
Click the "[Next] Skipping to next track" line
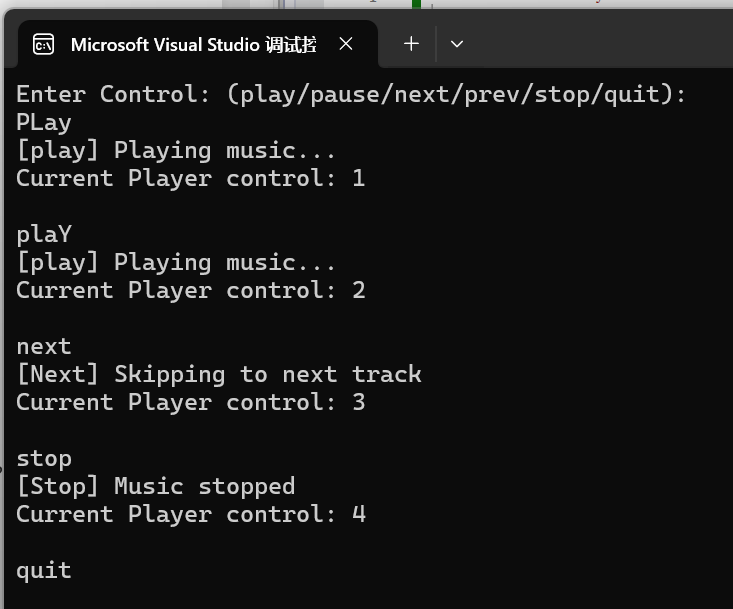219,374
